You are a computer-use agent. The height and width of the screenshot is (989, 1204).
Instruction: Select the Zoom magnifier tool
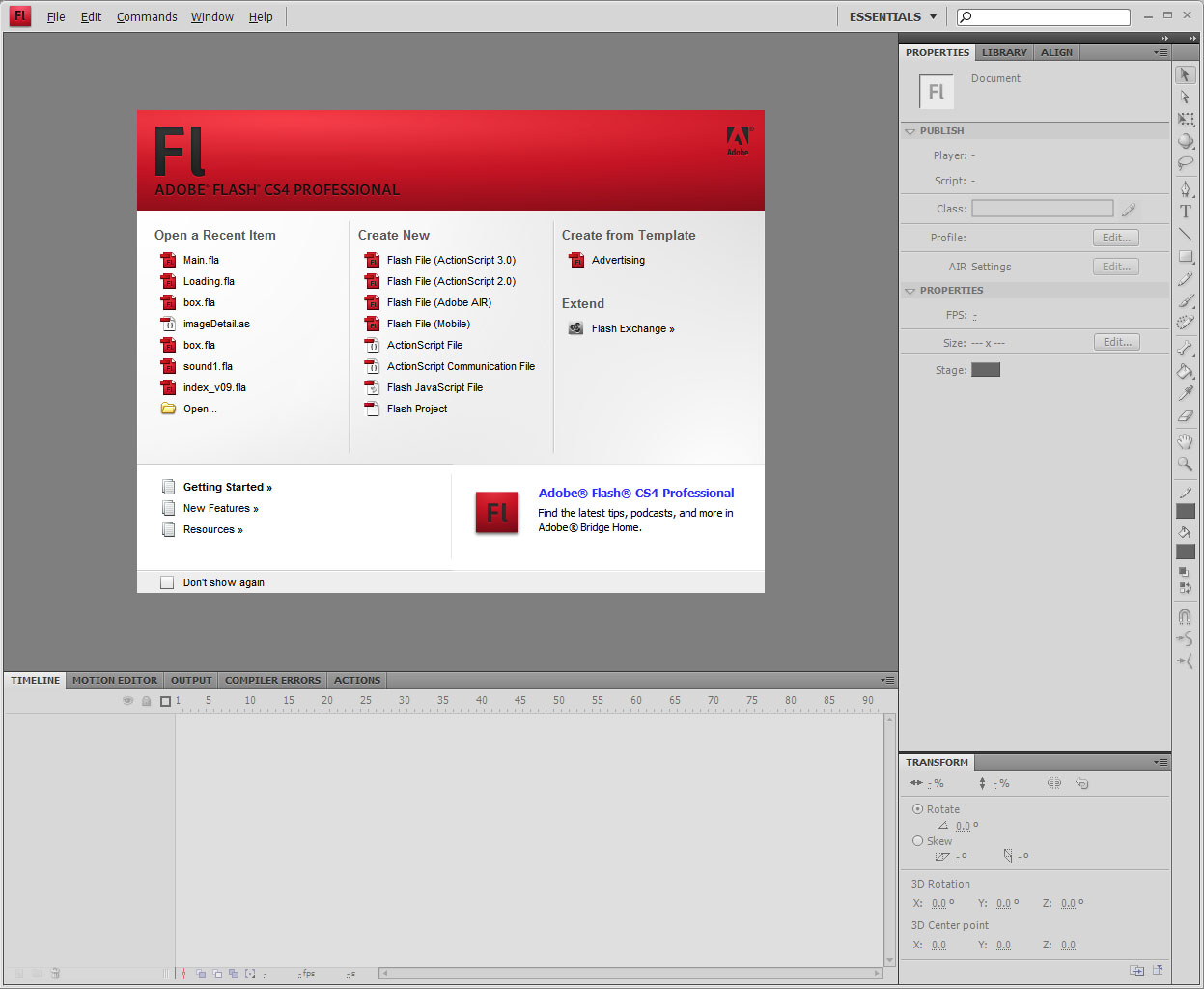(1186, 465)
